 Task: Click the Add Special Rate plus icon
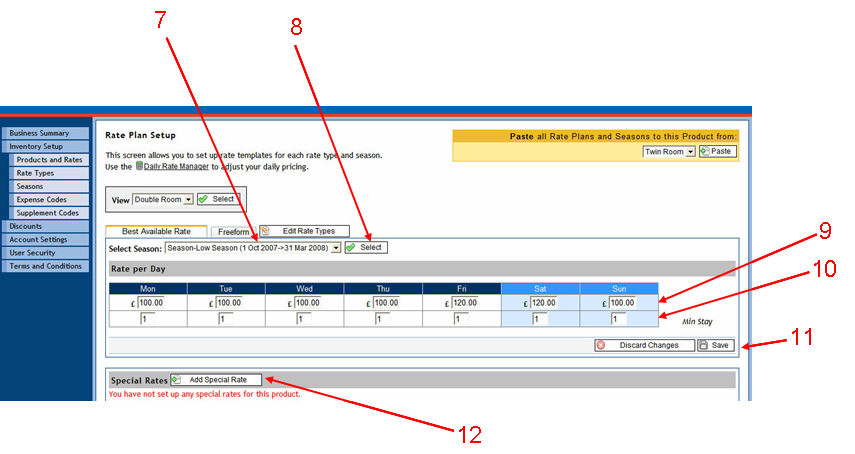[x=177, y=380]
